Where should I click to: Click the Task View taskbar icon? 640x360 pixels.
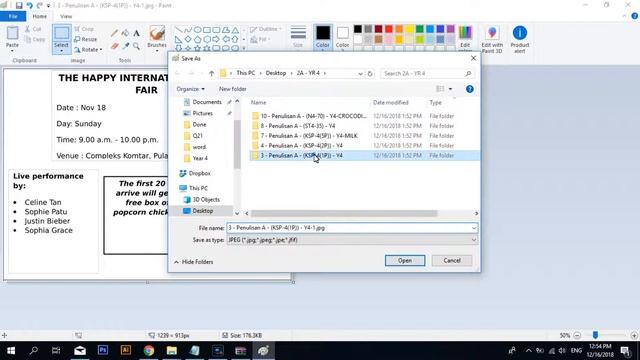coord(56,351)
